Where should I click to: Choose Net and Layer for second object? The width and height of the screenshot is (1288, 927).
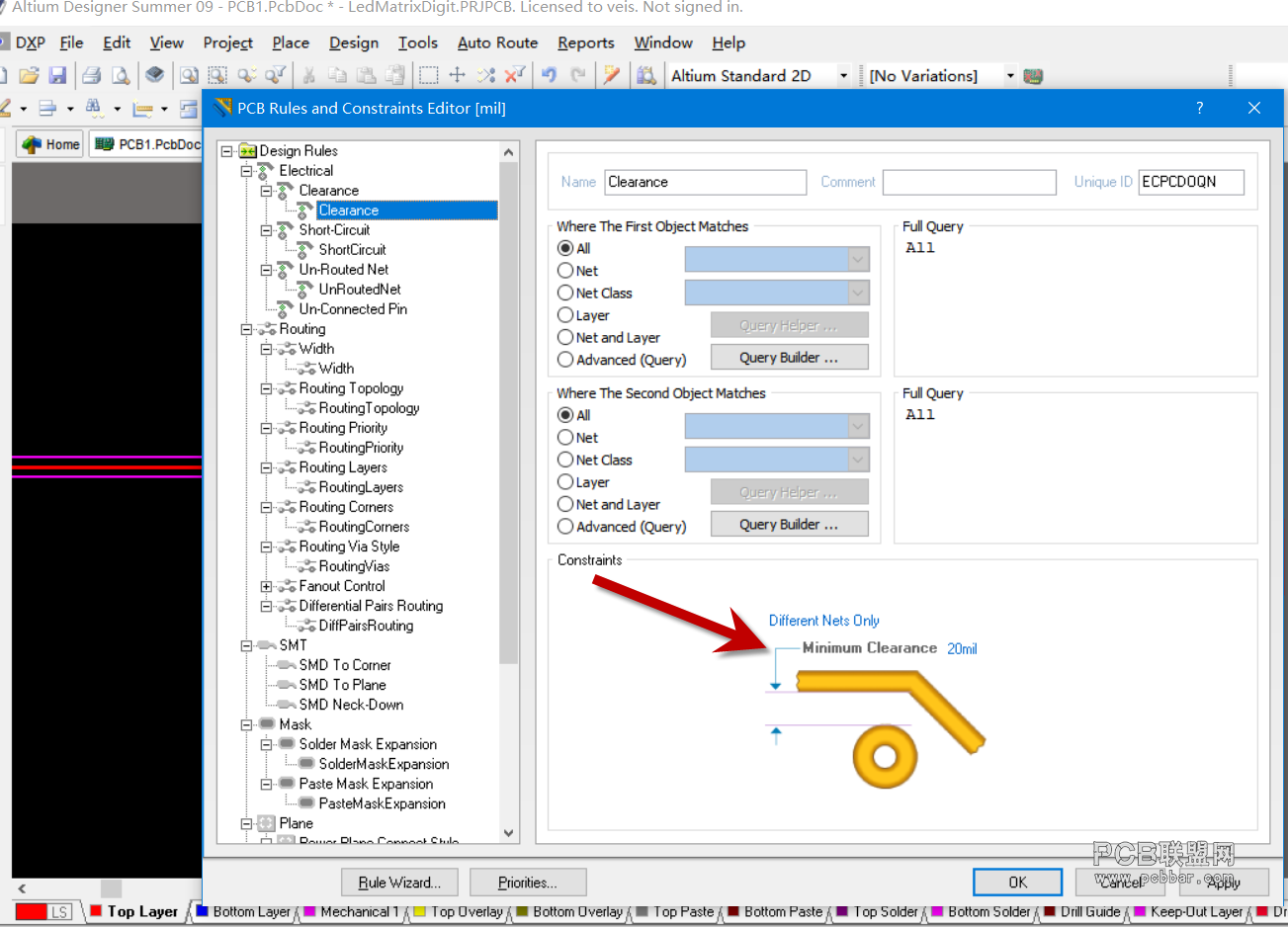pos(565,504)
